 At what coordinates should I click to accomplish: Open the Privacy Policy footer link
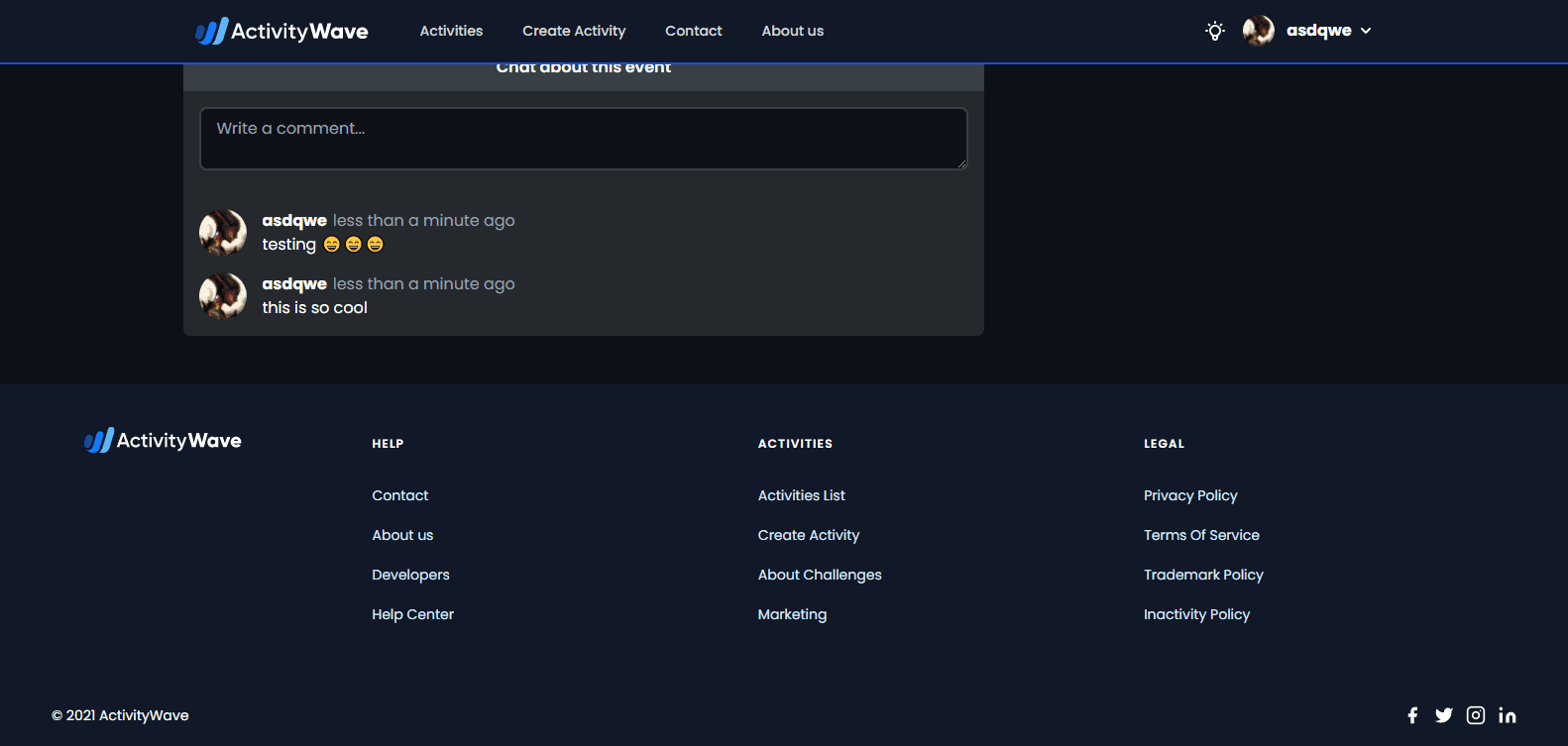1190,495
